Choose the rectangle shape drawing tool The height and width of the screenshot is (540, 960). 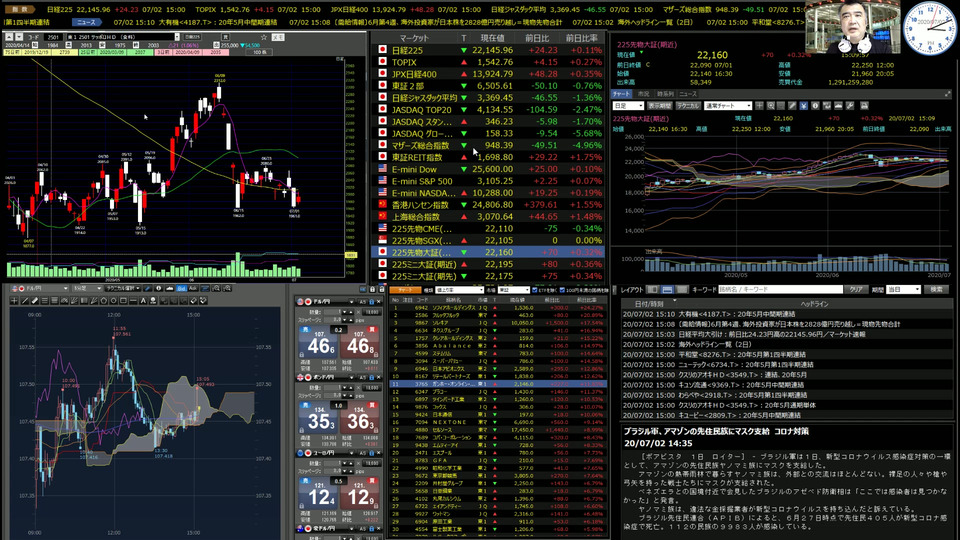tap(123, 301)
